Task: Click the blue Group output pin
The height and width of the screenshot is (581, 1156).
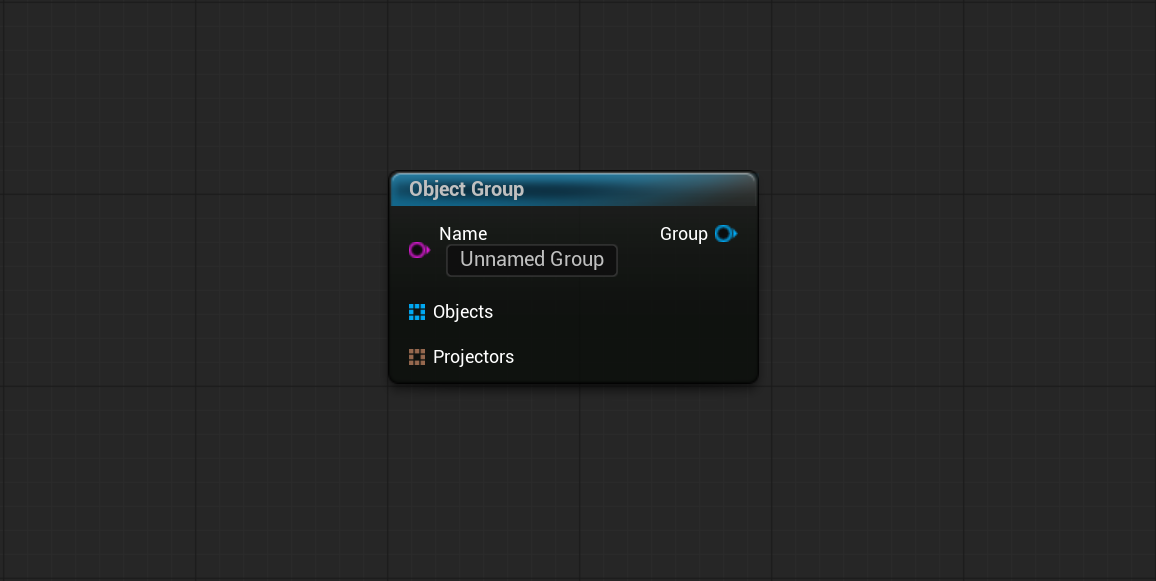Action: [725, 234]
